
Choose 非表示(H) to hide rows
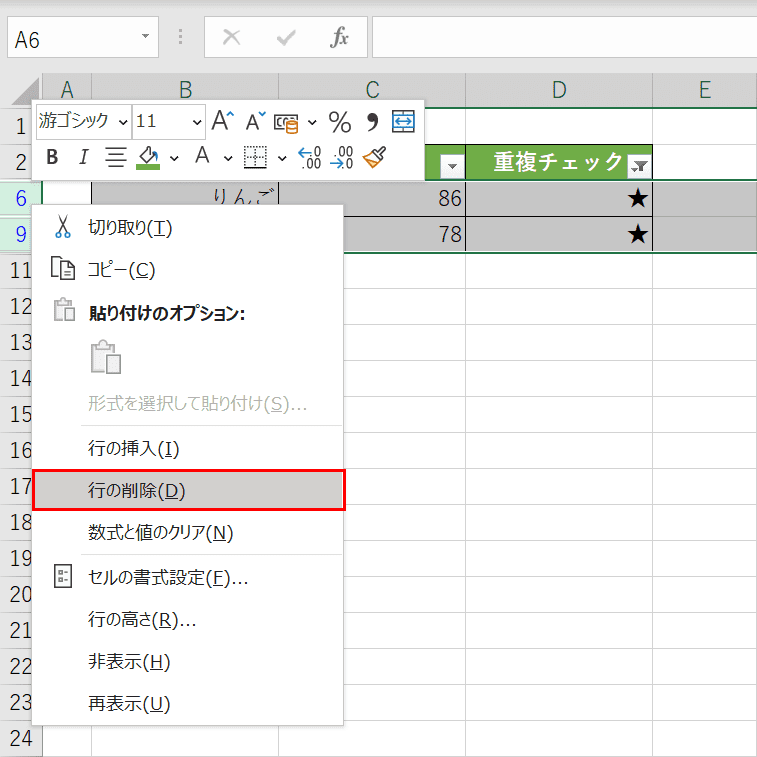(x=188, y=661)
